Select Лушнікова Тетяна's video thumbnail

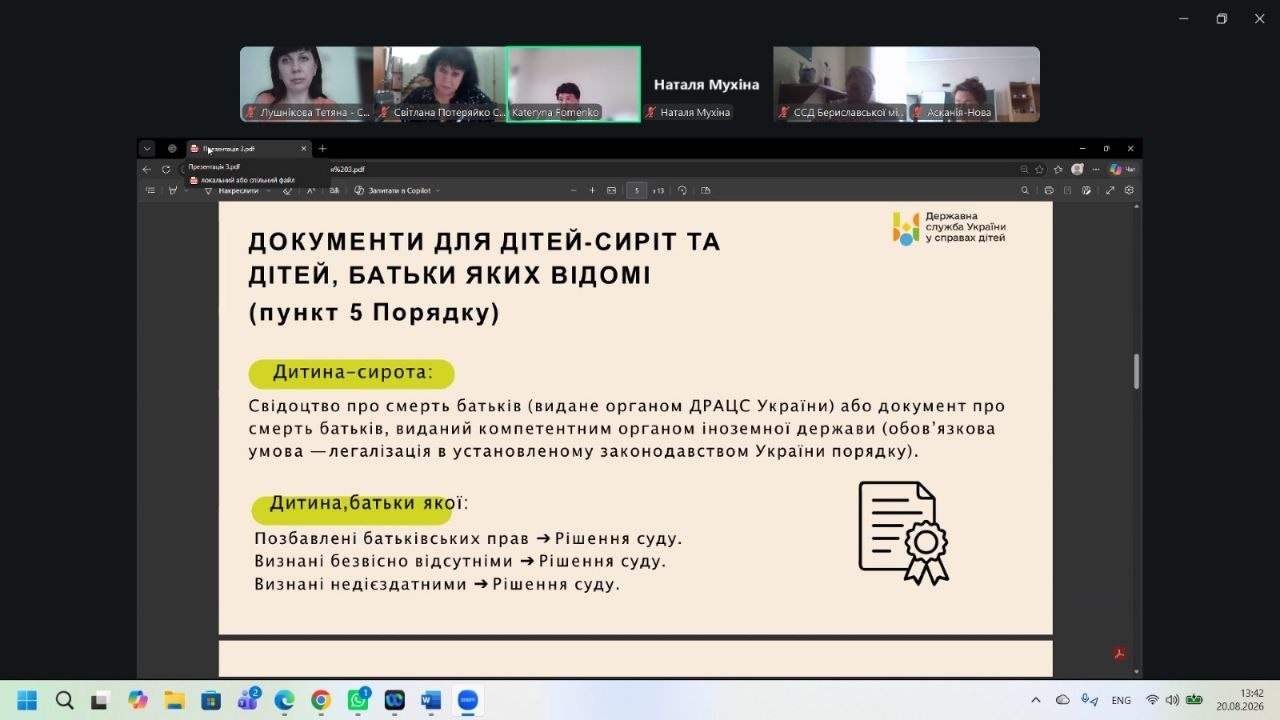[306, 84]
